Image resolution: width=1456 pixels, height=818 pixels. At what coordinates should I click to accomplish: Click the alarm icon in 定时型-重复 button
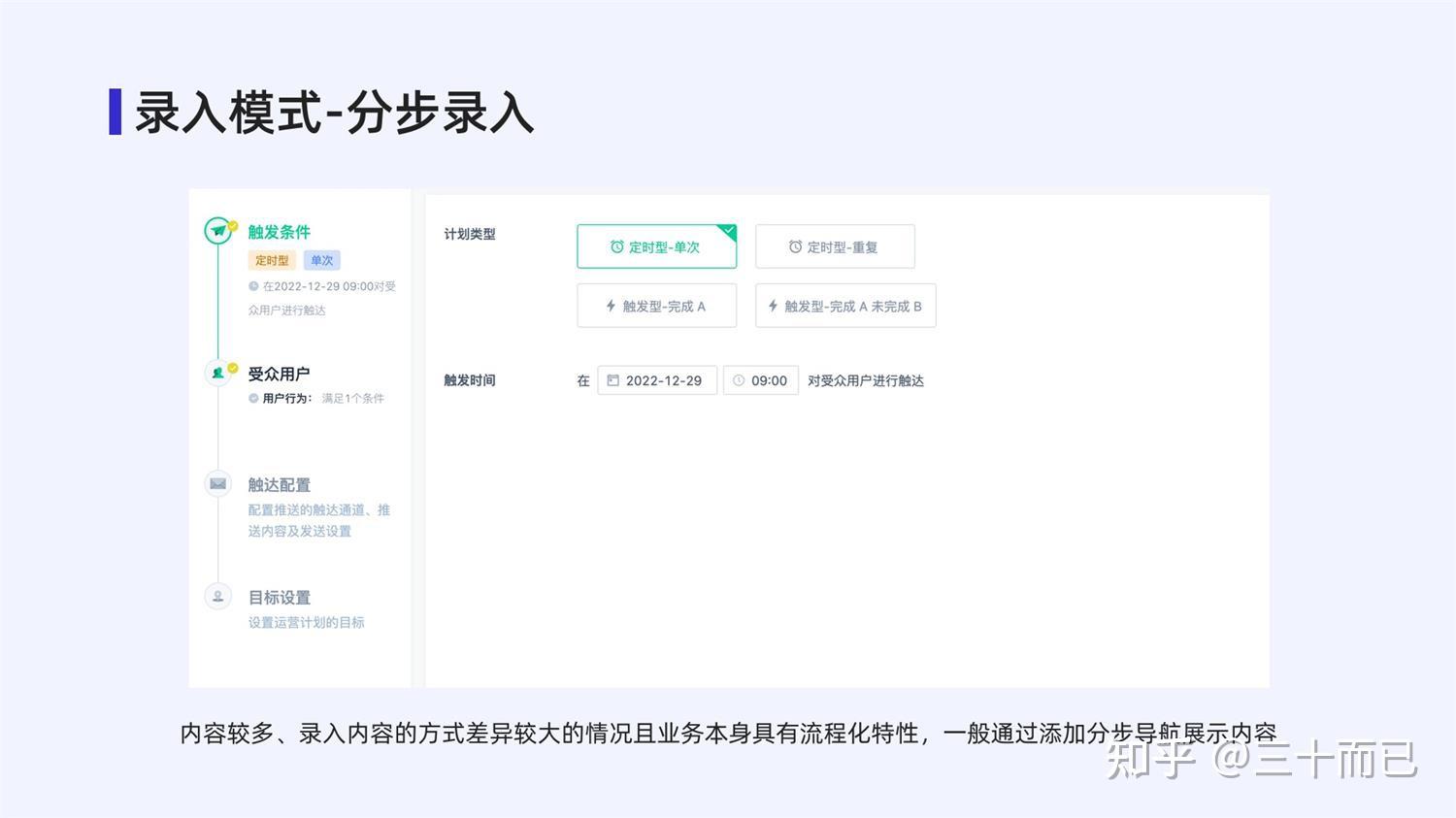click(x=795, y=246)
